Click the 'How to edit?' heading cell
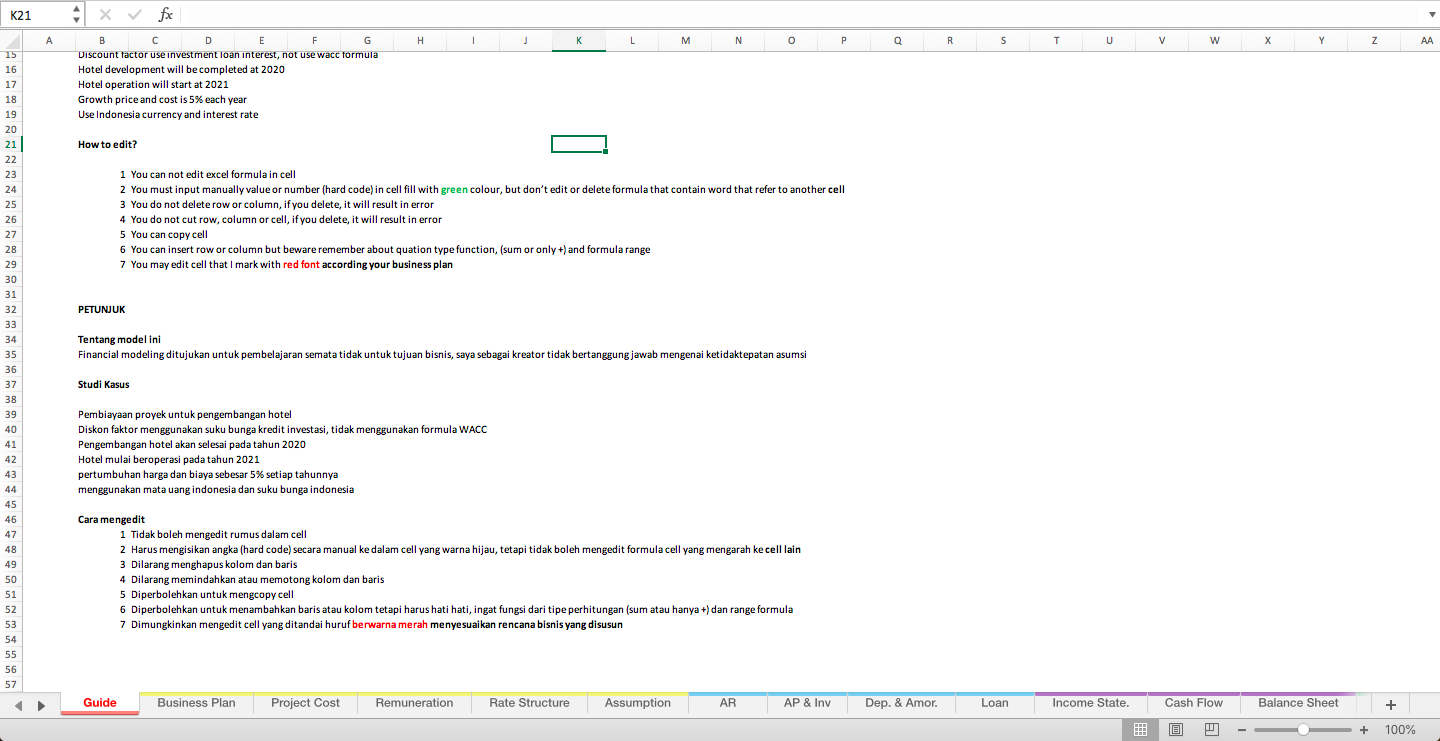Image resolution: width=1440 pixels, height=741 pixels. (107, 144)
